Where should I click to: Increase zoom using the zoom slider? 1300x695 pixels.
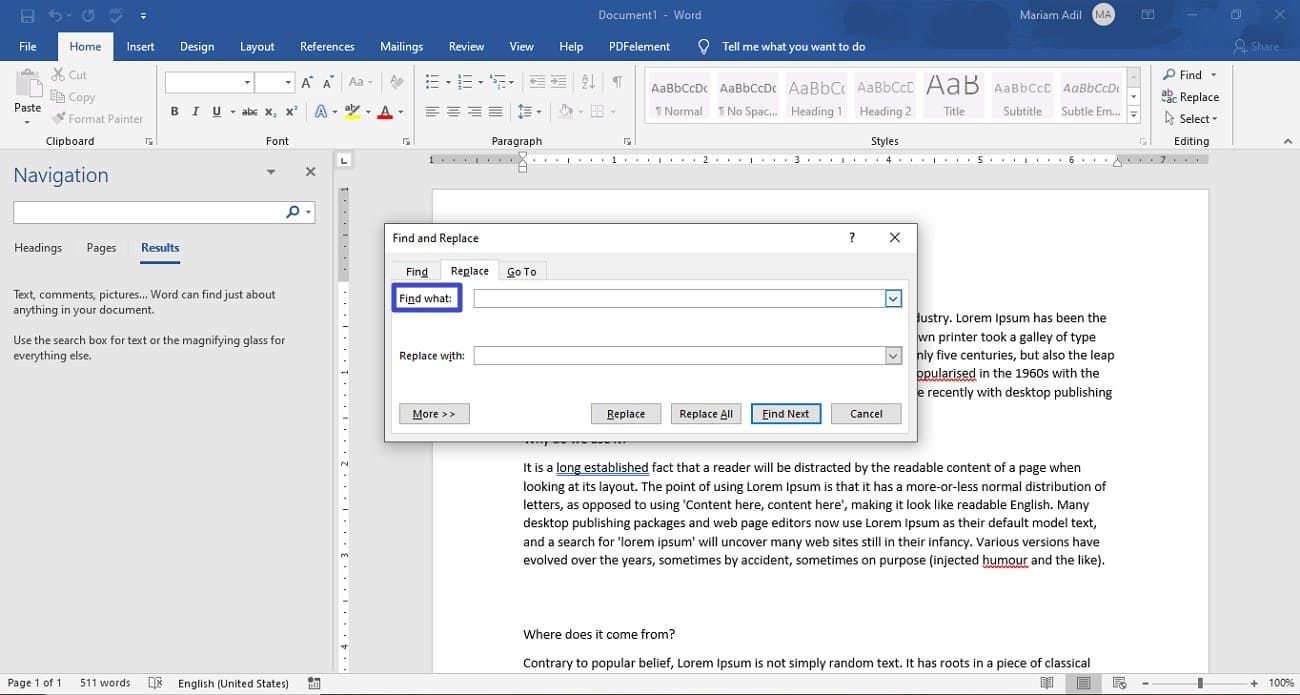coord(1252,683)
